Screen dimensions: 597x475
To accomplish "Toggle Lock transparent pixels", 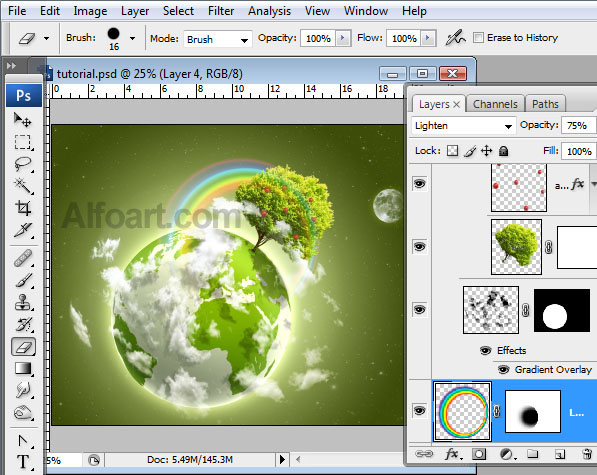I will tap(452, 151).
